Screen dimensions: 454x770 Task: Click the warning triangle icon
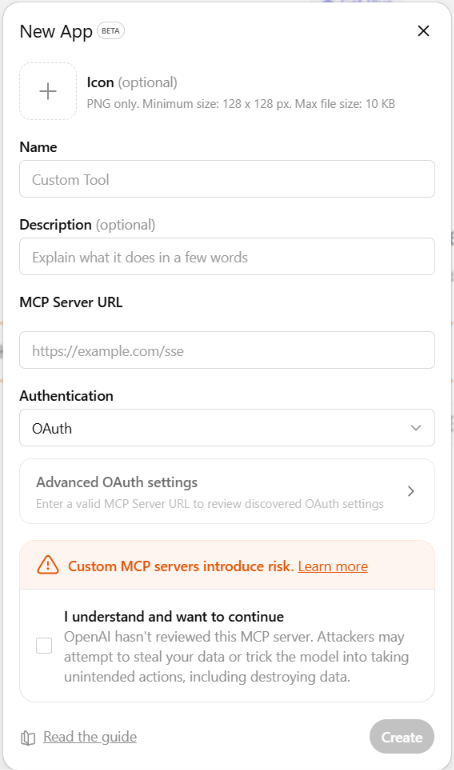(48, 565)
